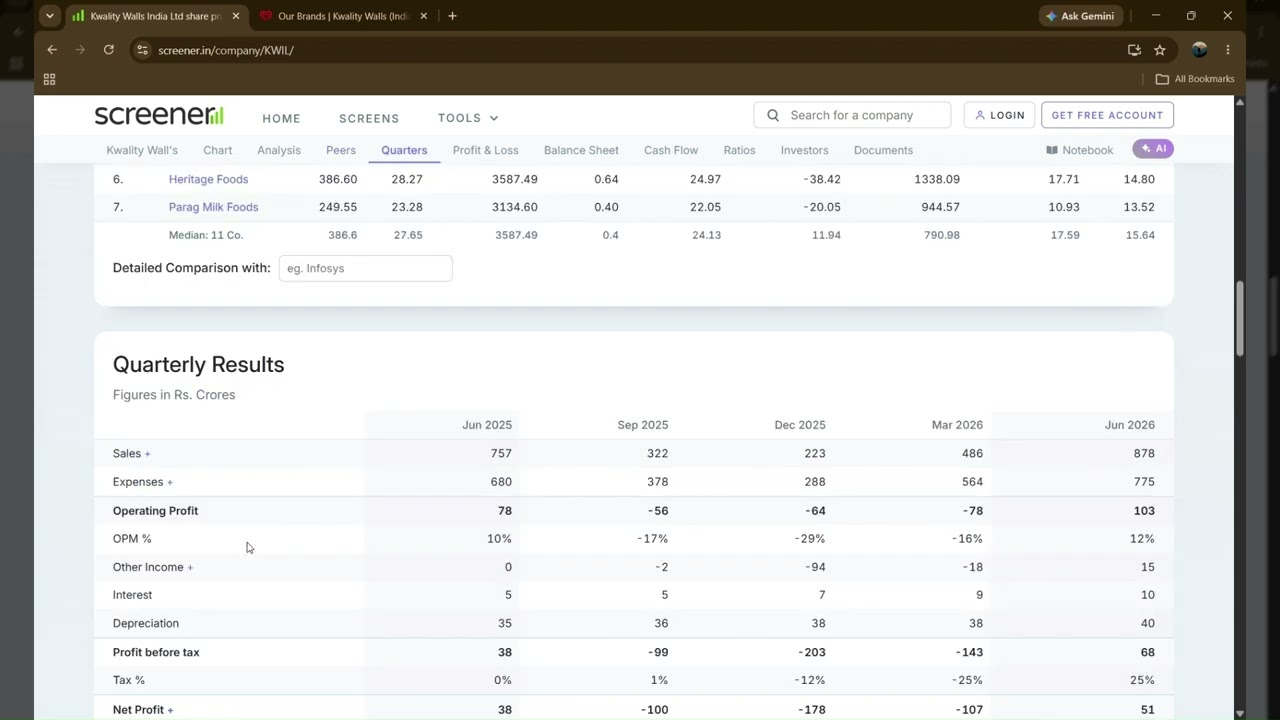
Task: Open the install app icon in address bar
Action: (x=1134, y=50)
